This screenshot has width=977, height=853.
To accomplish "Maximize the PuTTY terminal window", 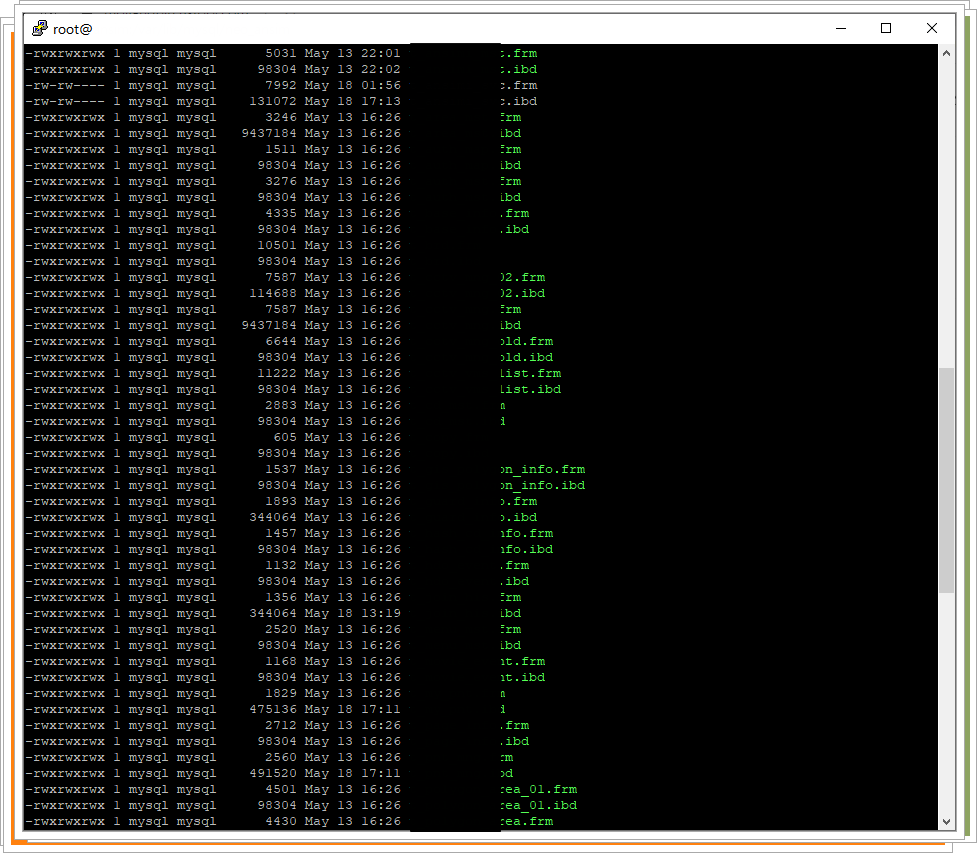I will tap(885, 29).
